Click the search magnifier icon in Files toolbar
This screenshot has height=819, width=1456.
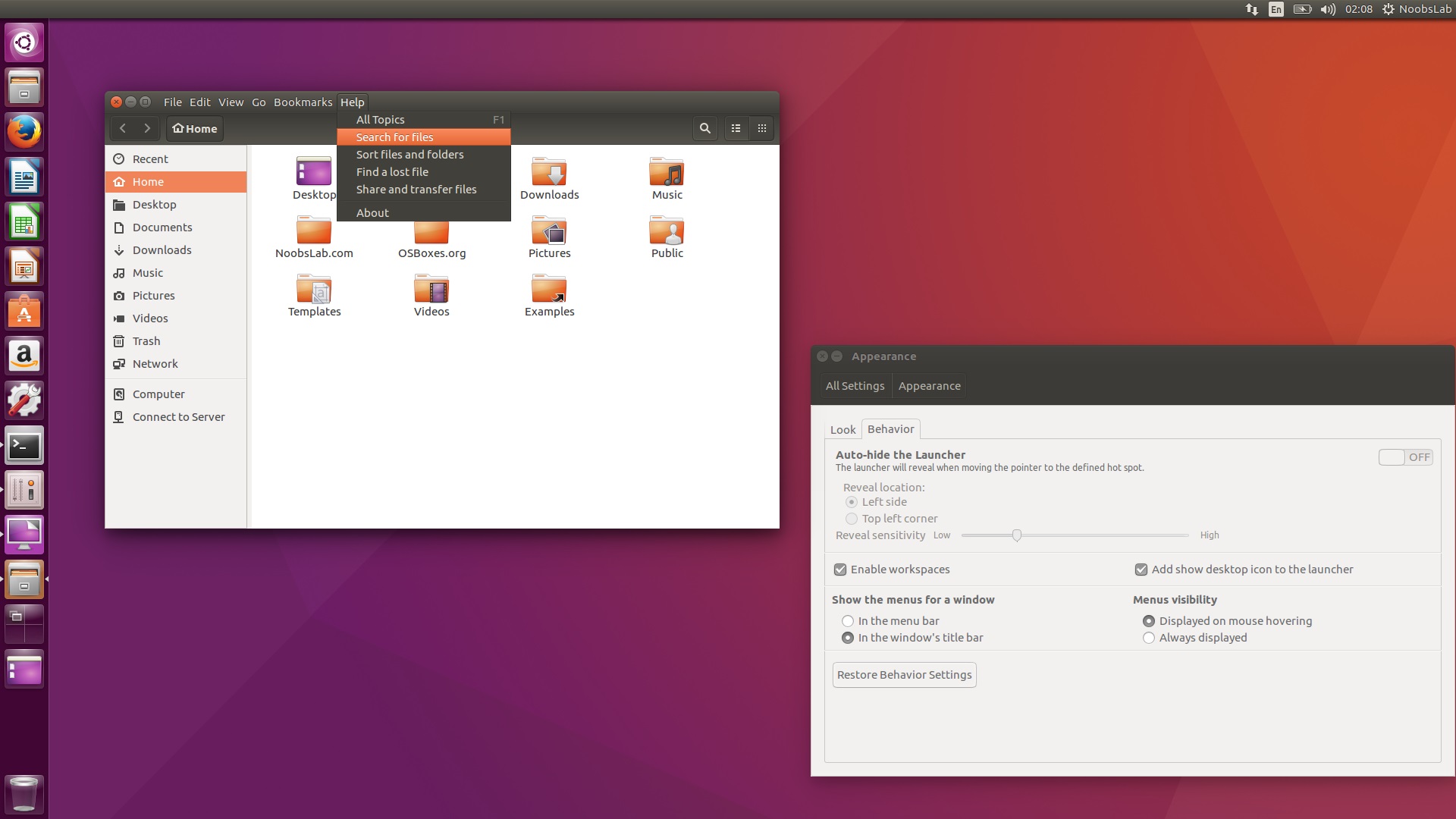[x=704, y=129]
